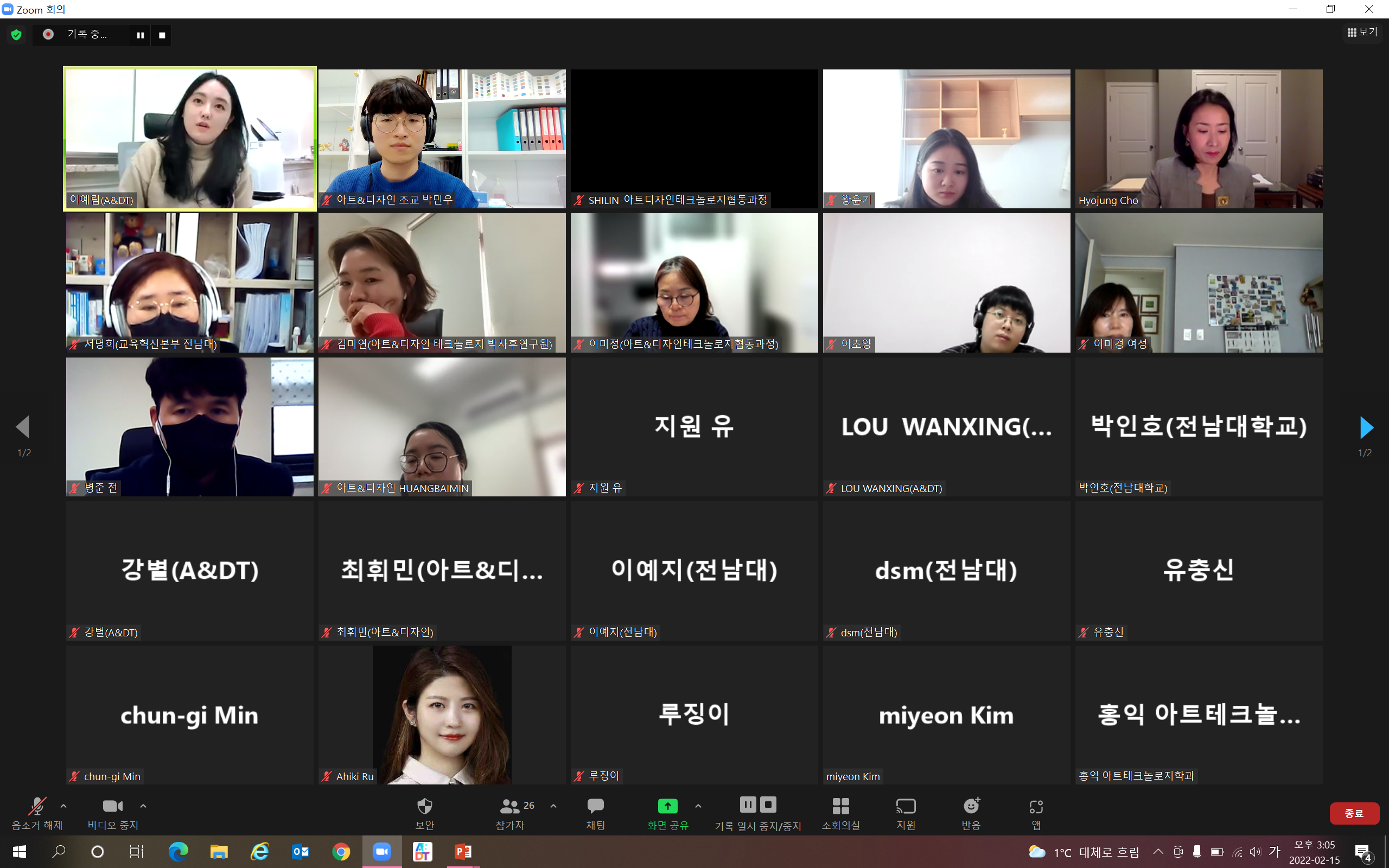Pause recording from top-left recording bar
Viewport: 1389px width, 868px height.
[140, 35]
